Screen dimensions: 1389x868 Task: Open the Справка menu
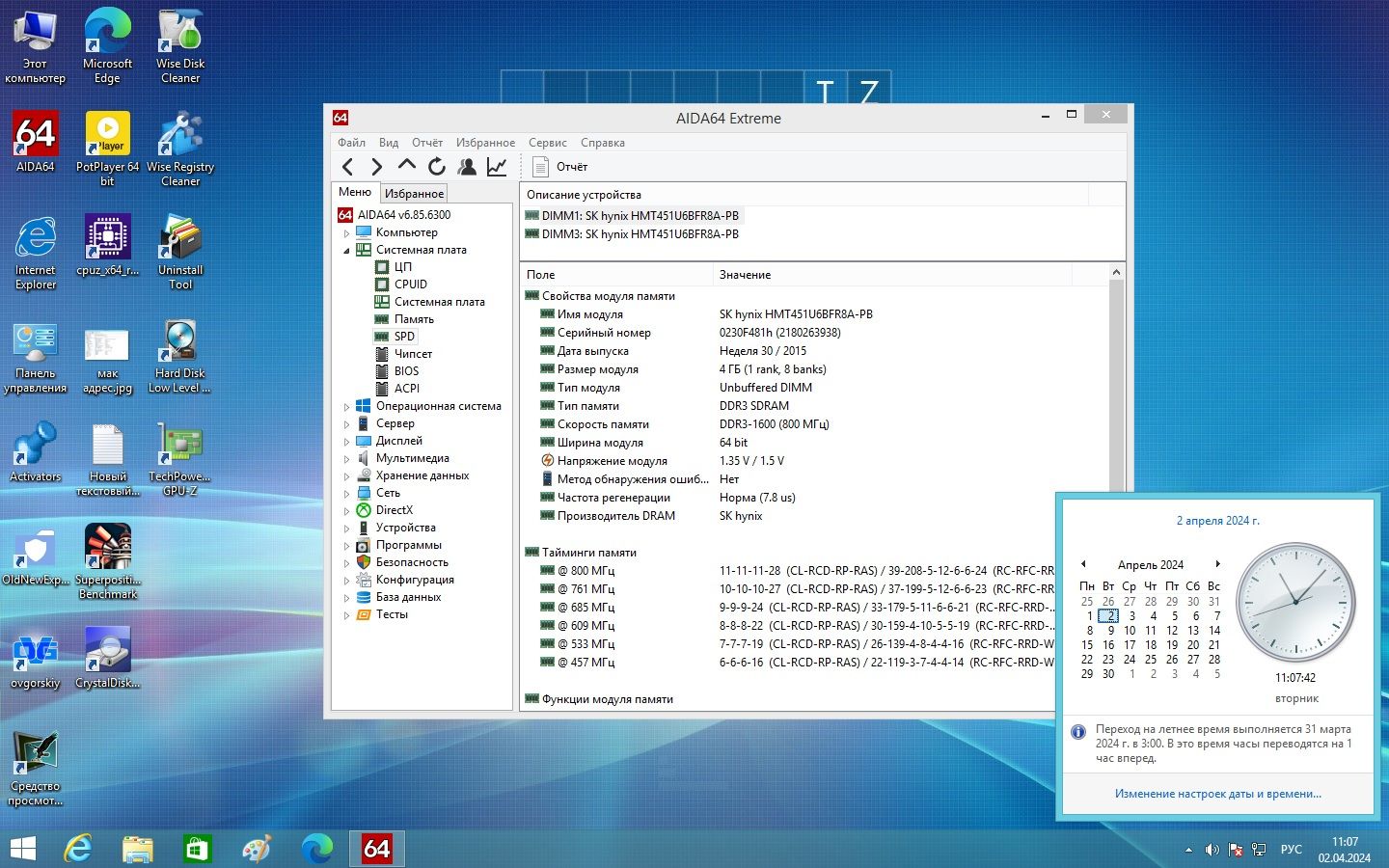point(603,143)
